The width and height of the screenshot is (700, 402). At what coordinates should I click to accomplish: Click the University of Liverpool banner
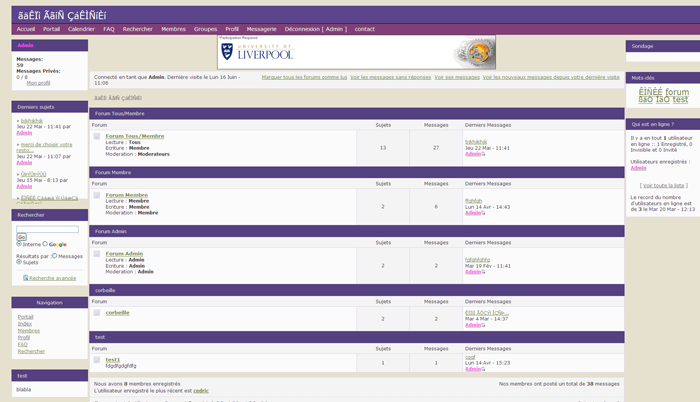click(356, 52)
